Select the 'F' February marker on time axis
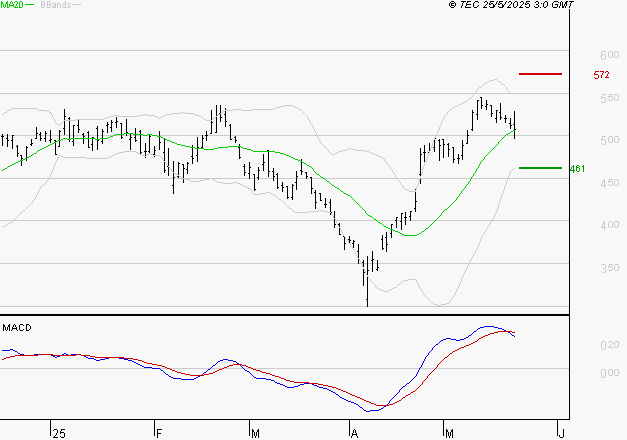 pyautogui.click(x=159, y=433)
